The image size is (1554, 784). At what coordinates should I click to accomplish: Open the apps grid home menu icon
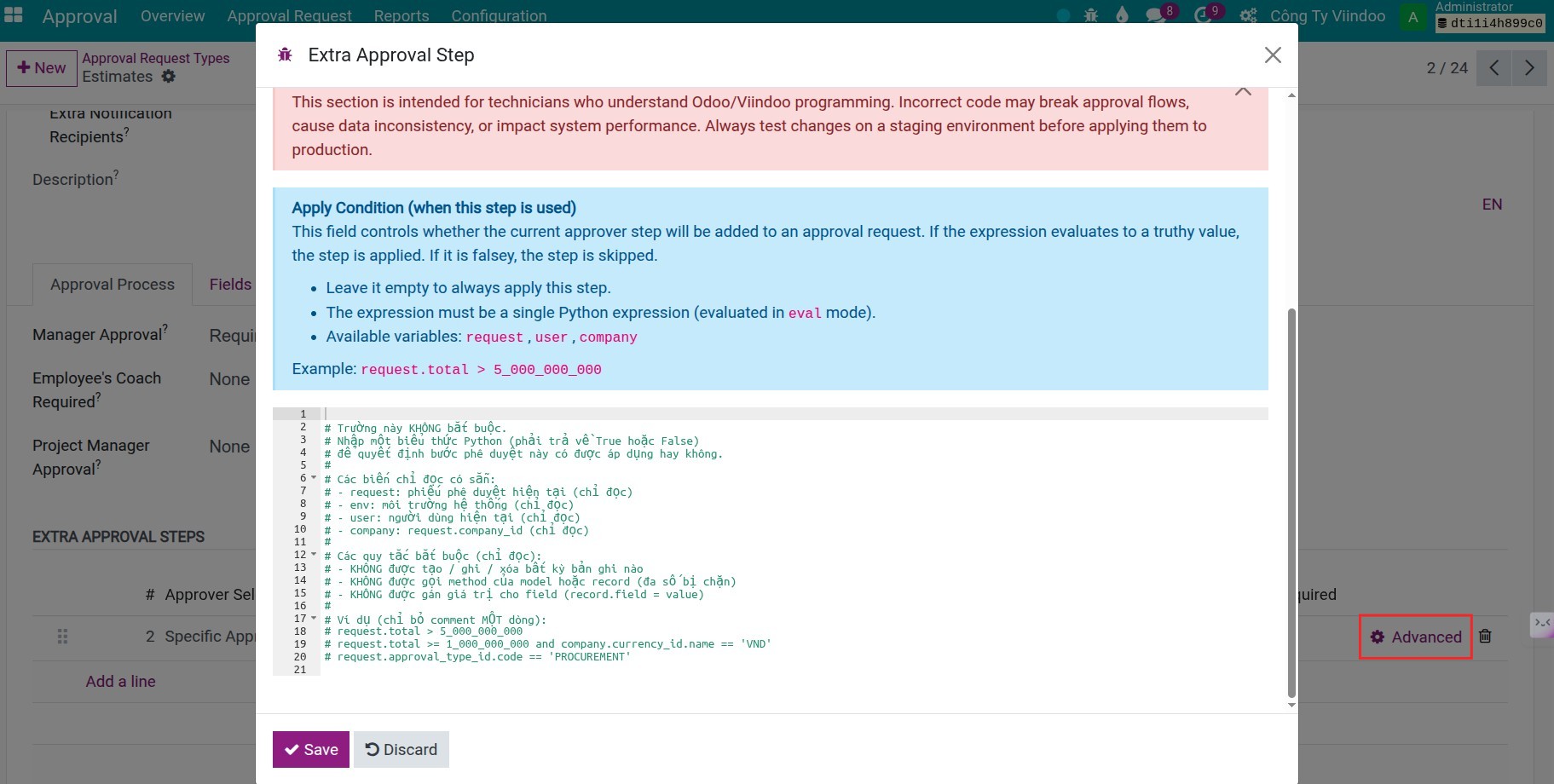[14, 15]
